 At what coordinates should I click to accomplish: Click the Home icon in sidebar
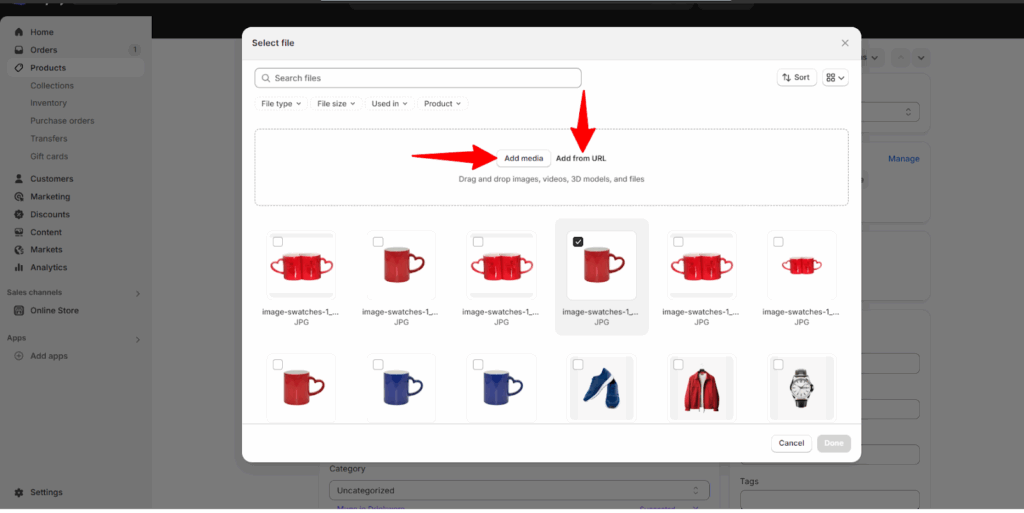tap(19, 32)
